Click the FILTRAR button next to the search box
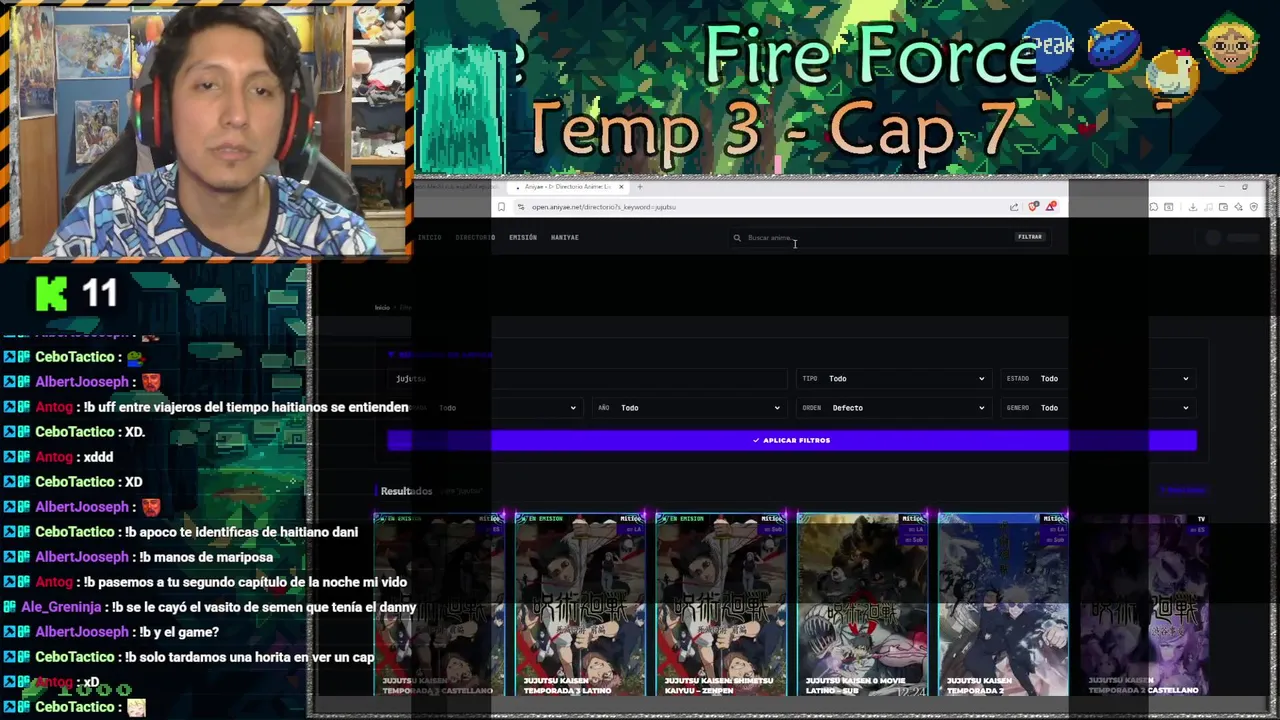Viewport: 1280px width, 720px height. pos(1030,237)
